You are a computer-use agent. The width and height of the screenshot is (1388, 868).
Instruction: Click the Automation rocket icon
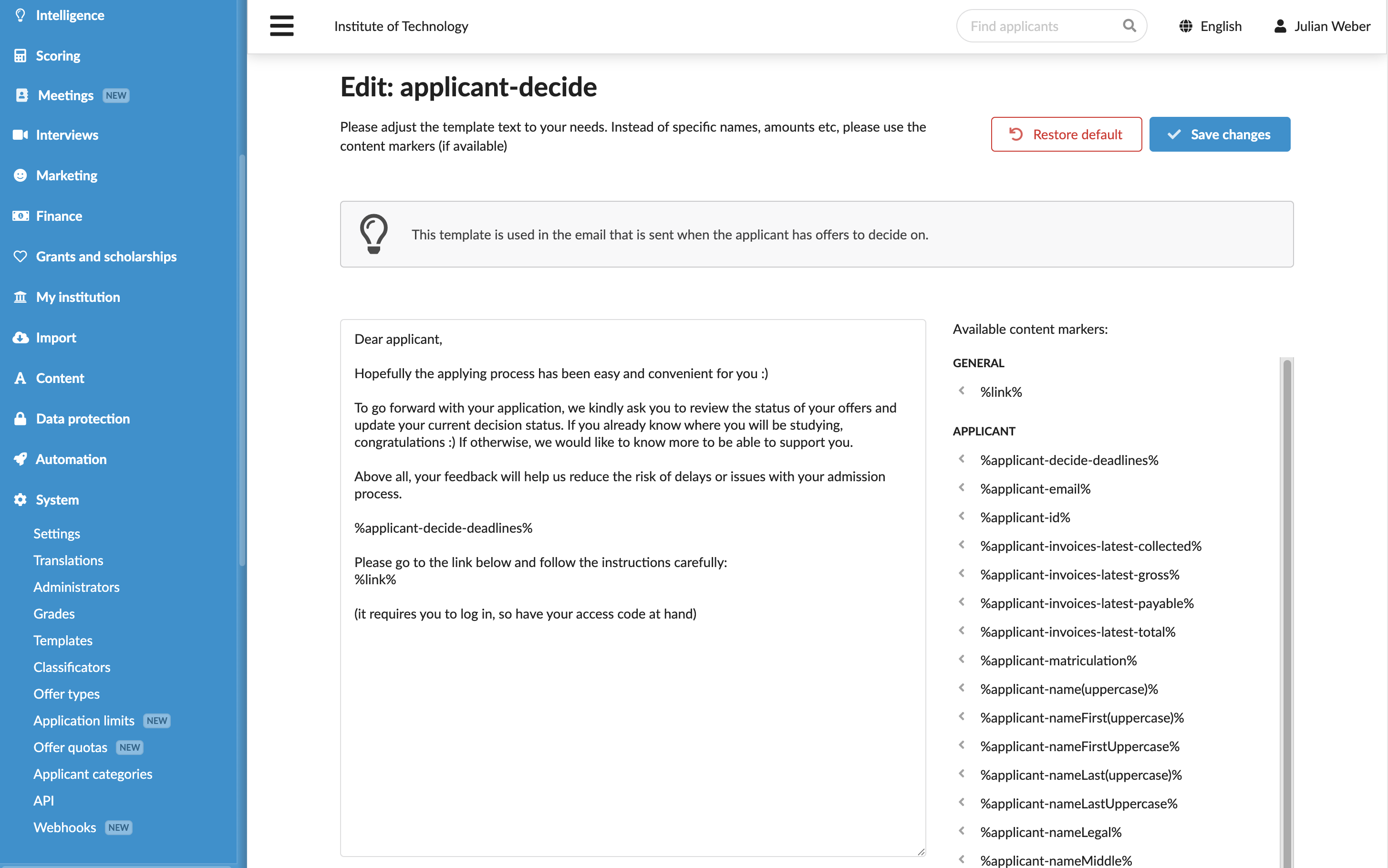pos(20,459)
